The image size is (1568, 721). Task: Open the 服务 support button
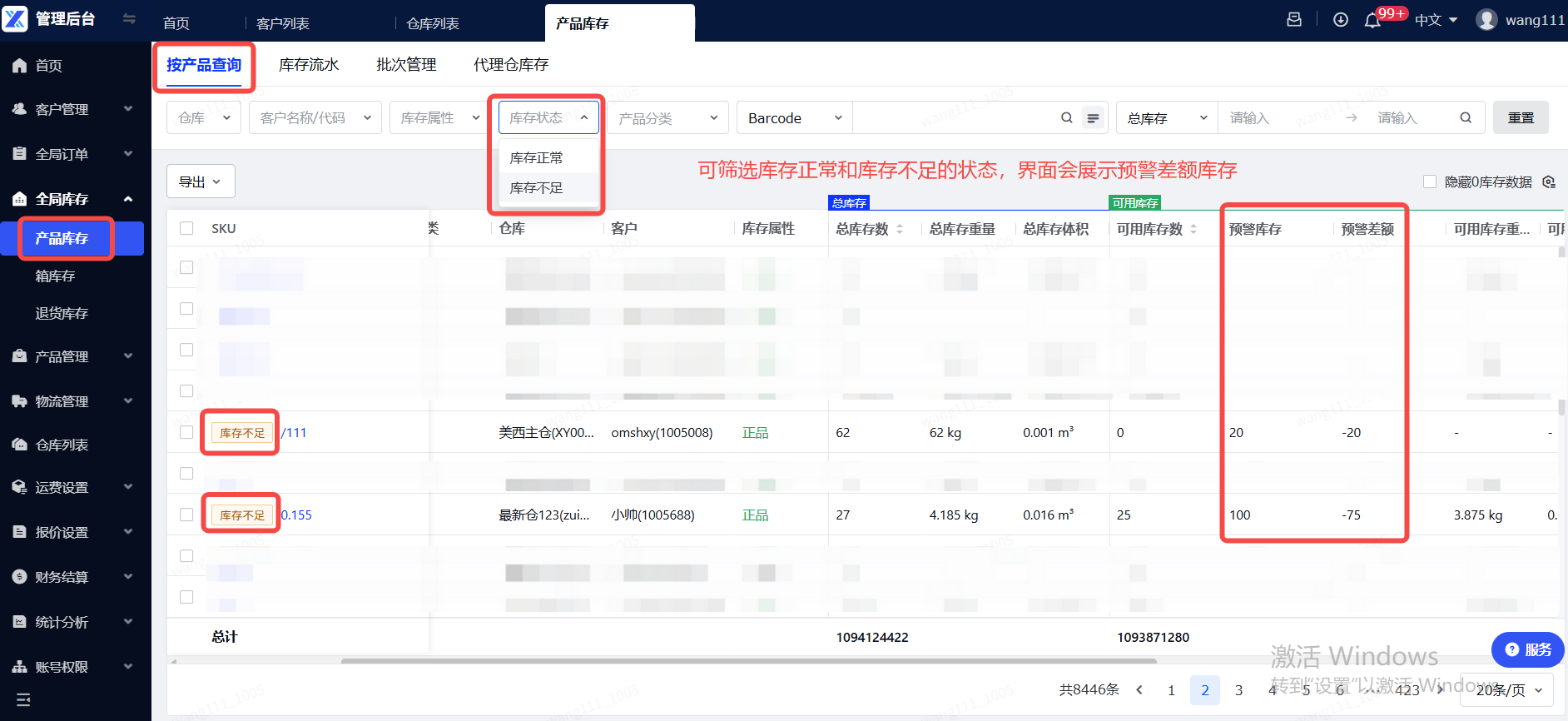pos(1528,649)
